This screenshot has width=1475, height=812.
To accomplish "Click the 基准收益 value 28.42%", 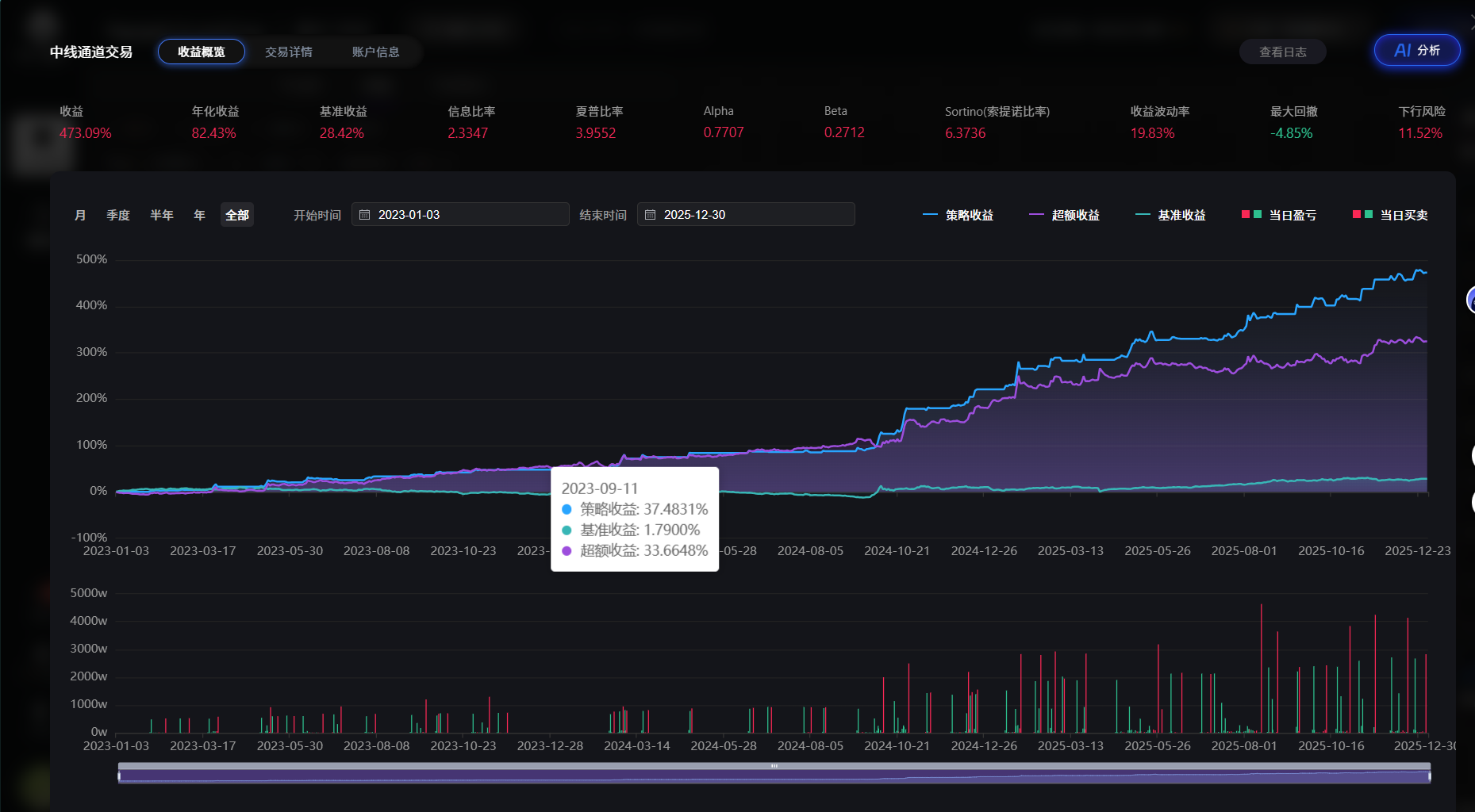I will [x=342, y=133].
